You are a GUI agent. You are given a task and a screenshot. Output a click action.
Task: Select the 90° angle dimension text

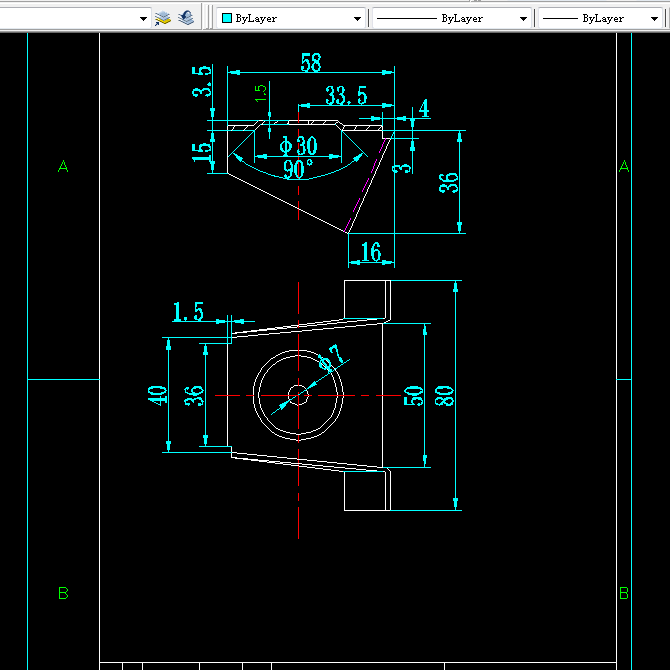point(298,169)
